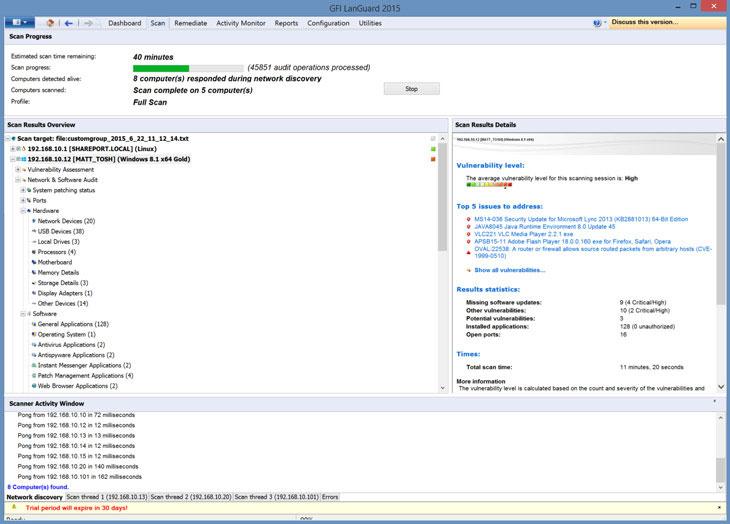Click the Motherboard icon
This screenshot has height=524, width=730.
click(x=34, y=262)
